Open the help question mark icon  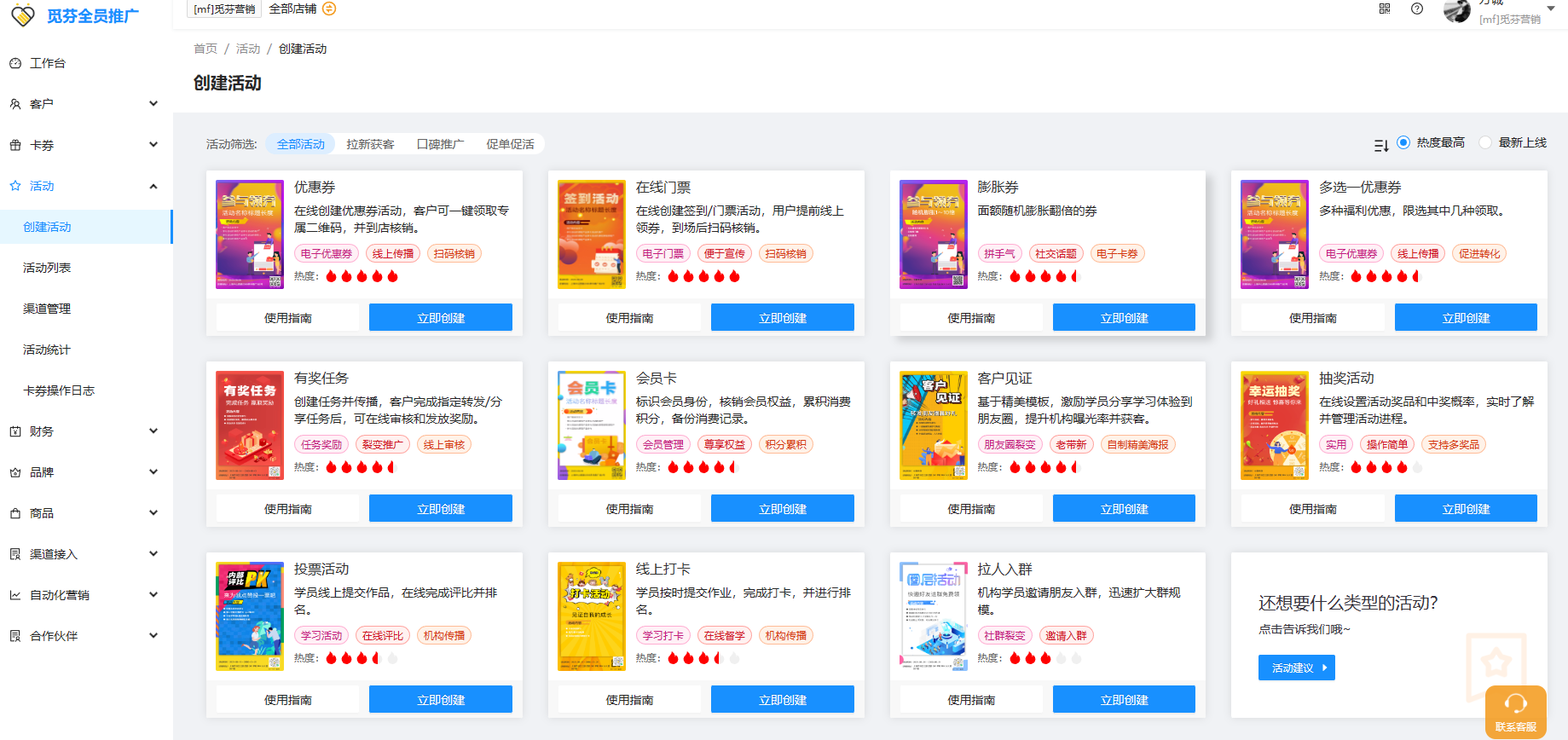1417,9
